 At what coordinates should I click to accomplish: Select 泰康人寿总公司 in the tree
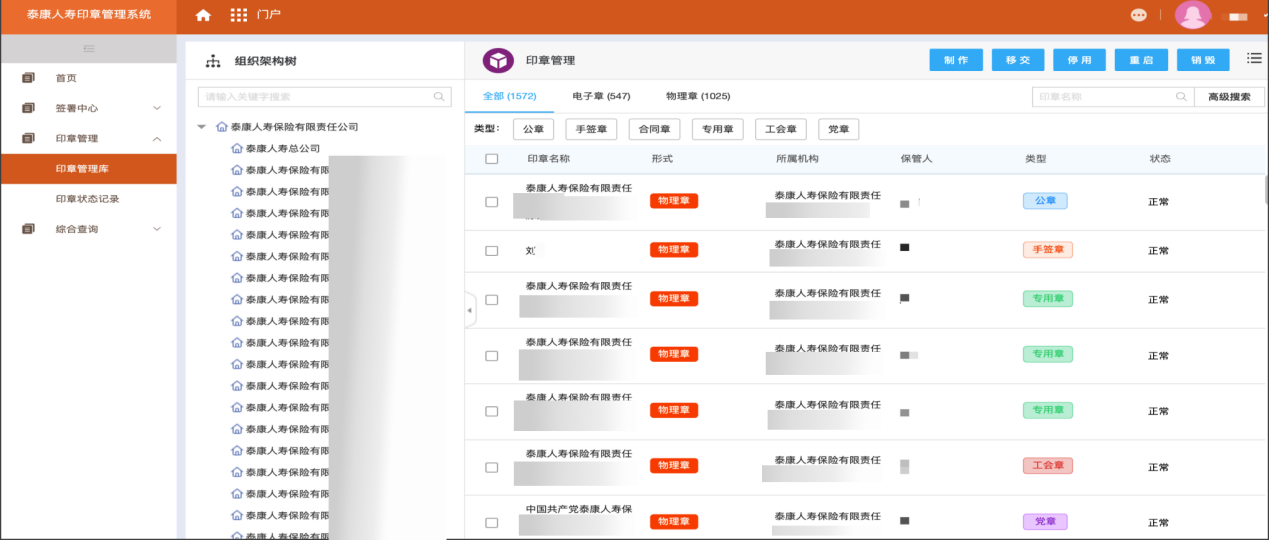pos(283,148)
